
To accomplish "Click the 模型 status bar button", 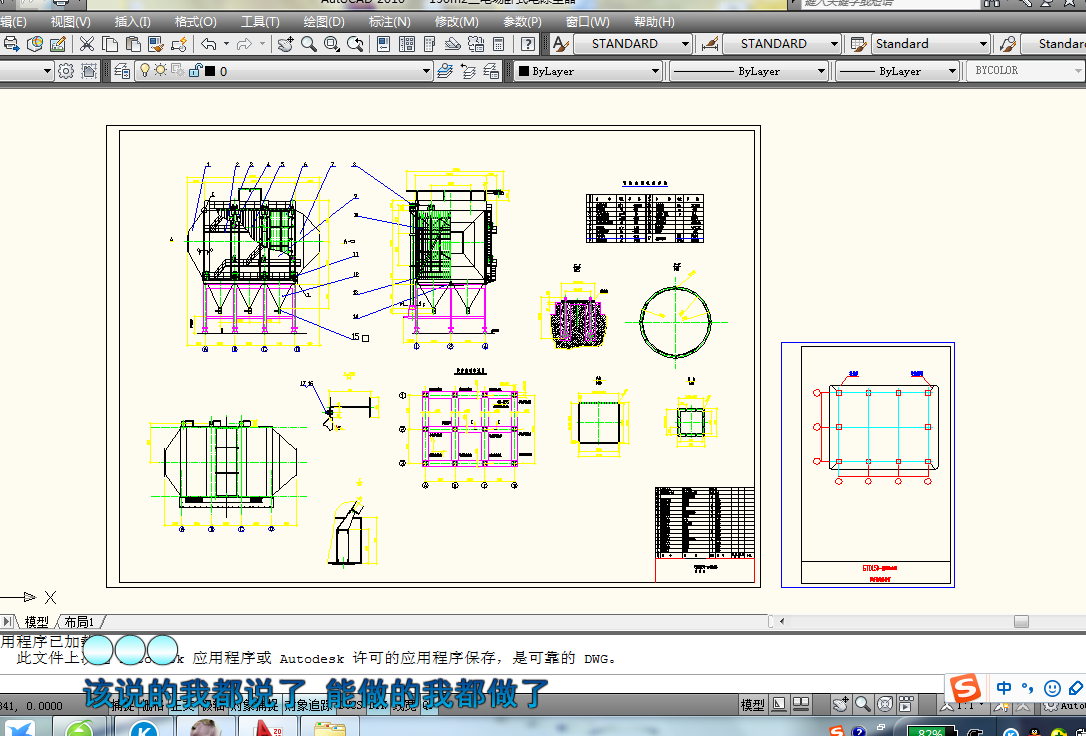I will click(753, 706).
